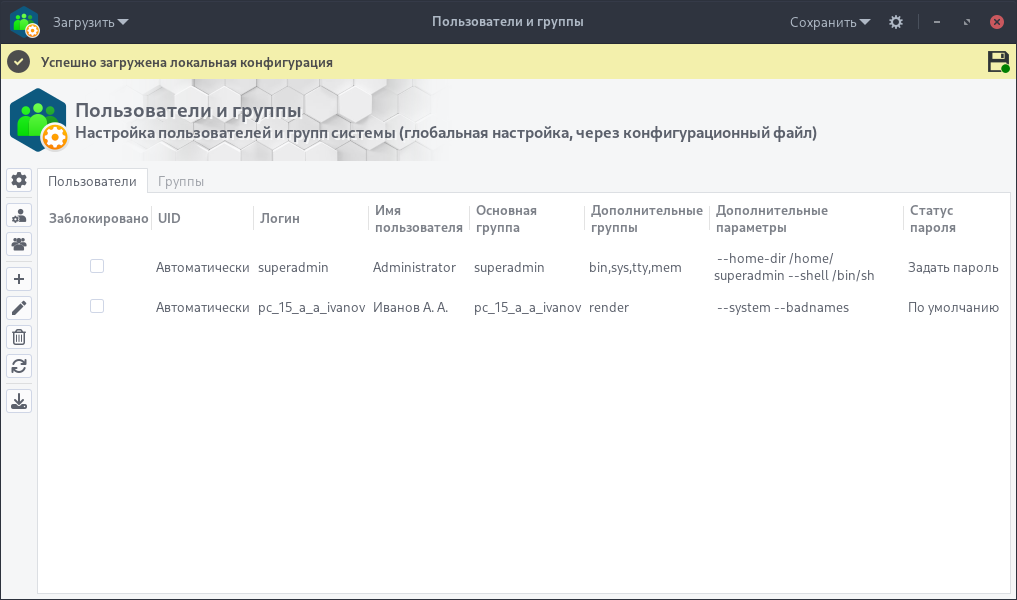
Task: Add a new user with the plus icon
Action: tap(18, 278)
